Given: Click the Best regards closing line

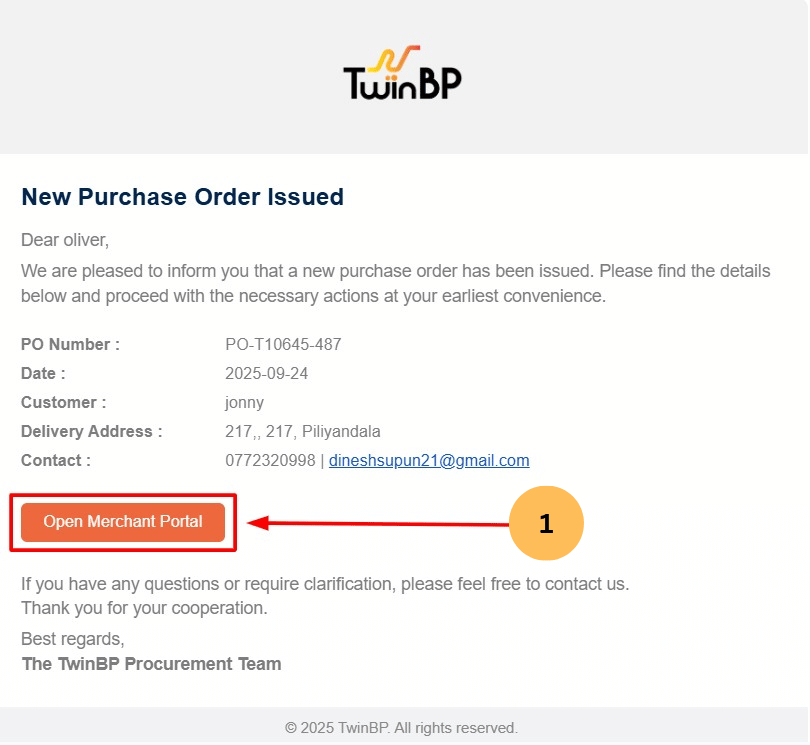Looking at the screenshot, I should [73, 639].
